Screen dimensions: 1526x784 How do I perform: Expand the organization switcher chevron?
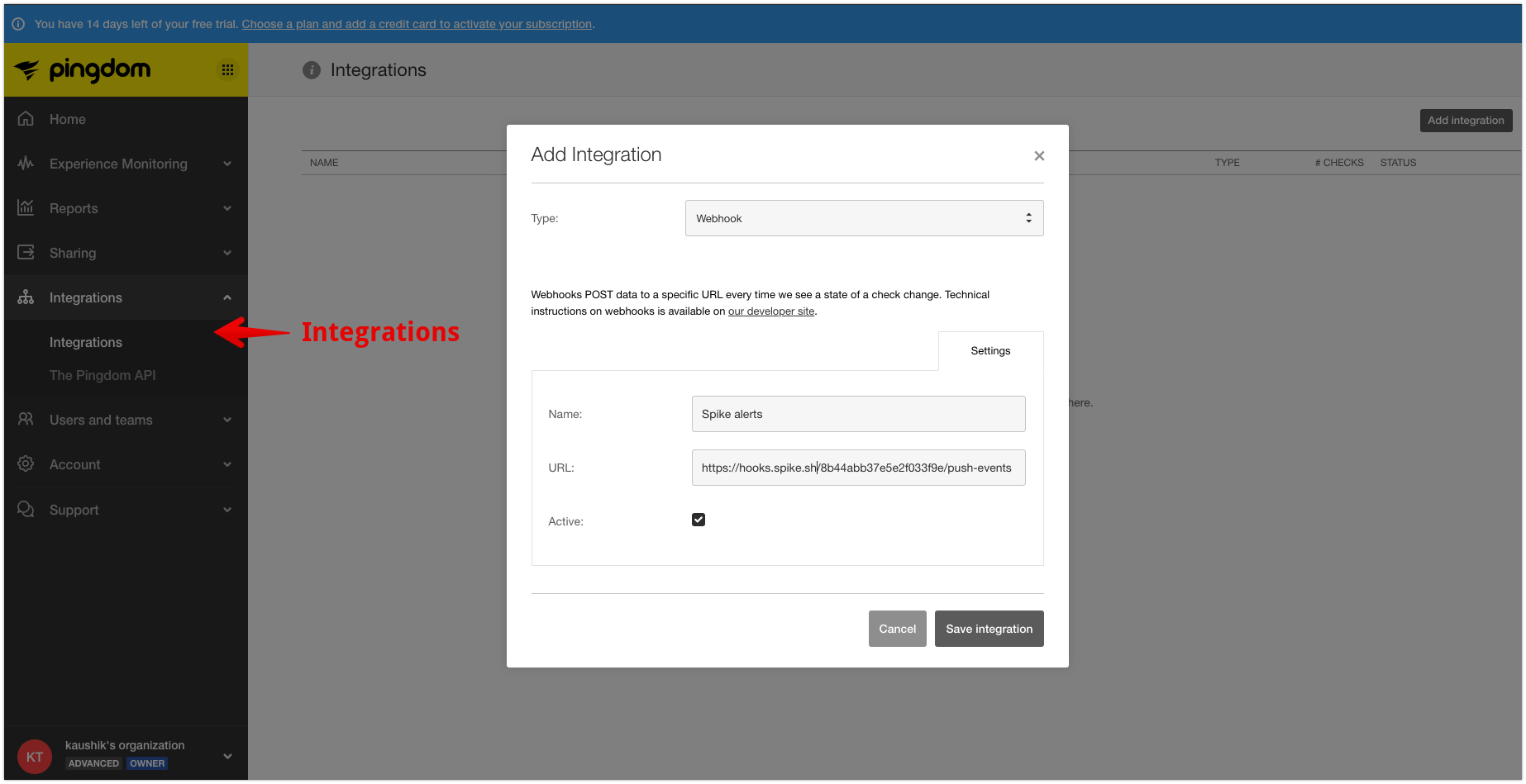click(x=227, y=756)
